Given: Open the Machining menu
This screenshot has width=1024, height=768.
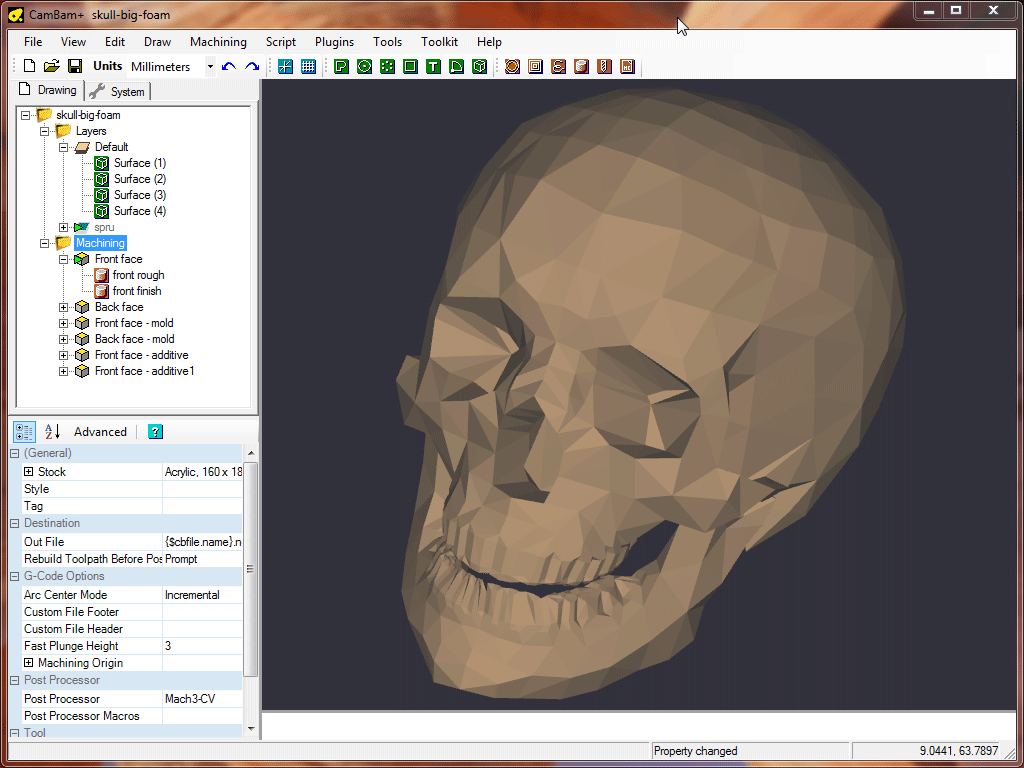Looking at the screenshot, I should click(218, 42).
